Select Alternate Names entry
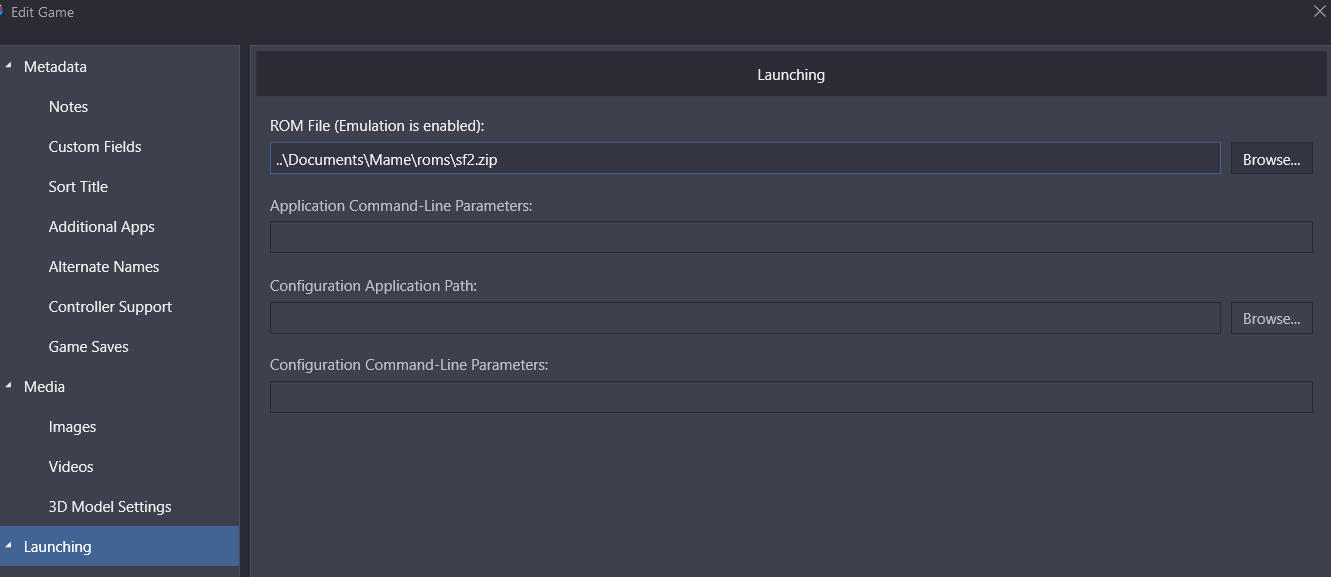Image resolution: width=1331 pixels, height=577 pixels. coord(104,266)
